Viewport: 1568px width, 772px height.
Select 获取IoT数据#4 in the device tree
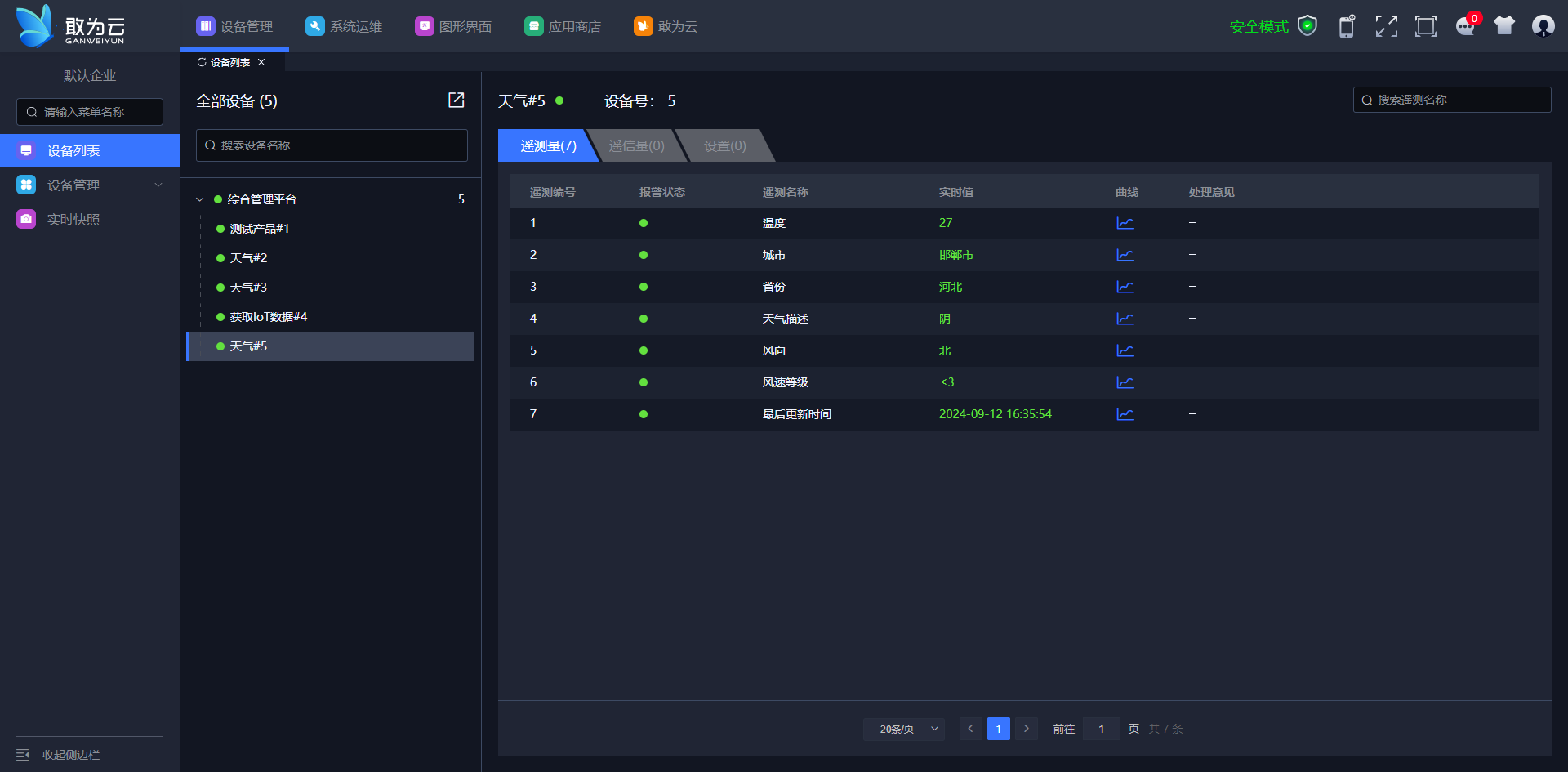269,317
